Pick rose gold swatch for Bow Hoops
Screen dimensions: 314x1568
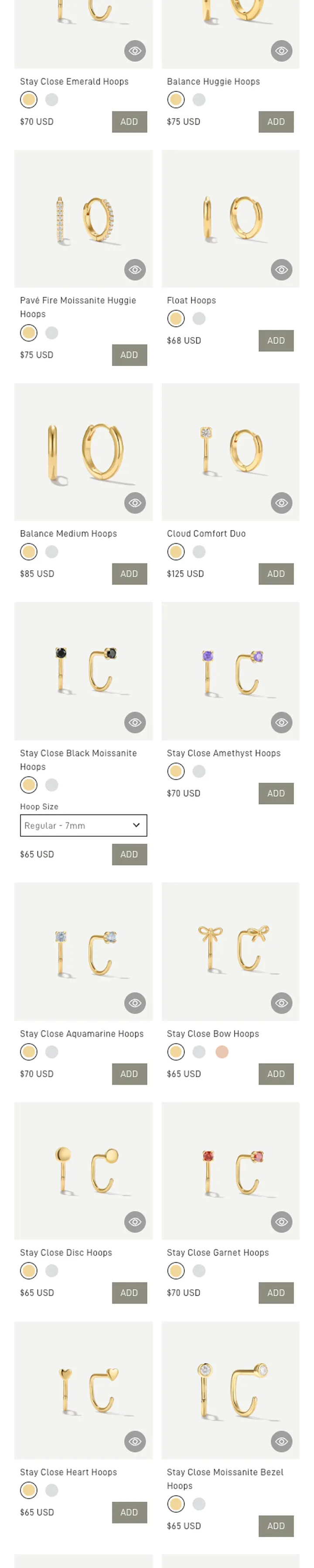click(x=222, y=1051)
